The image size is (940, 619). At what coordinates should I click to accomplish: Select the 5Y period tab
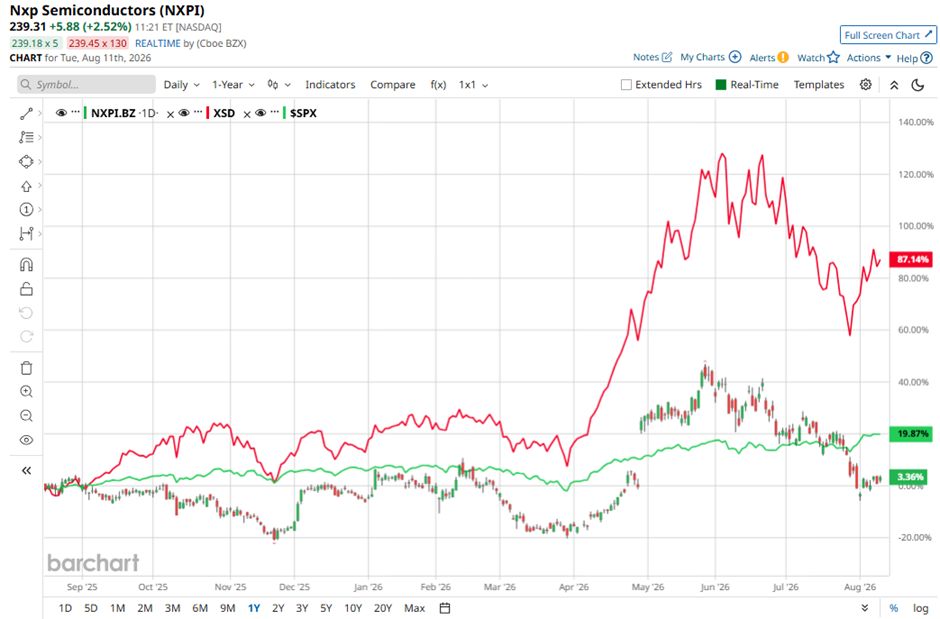tap(326, 608)
